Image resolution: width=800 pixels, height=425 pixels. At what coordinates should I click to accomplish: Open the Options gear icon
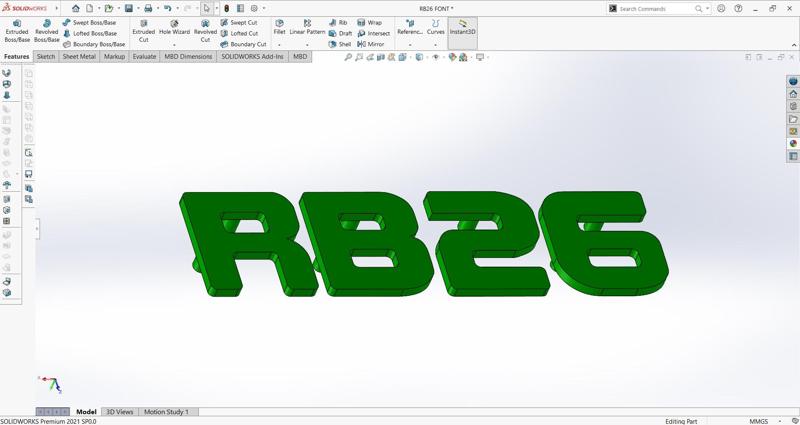254,9
